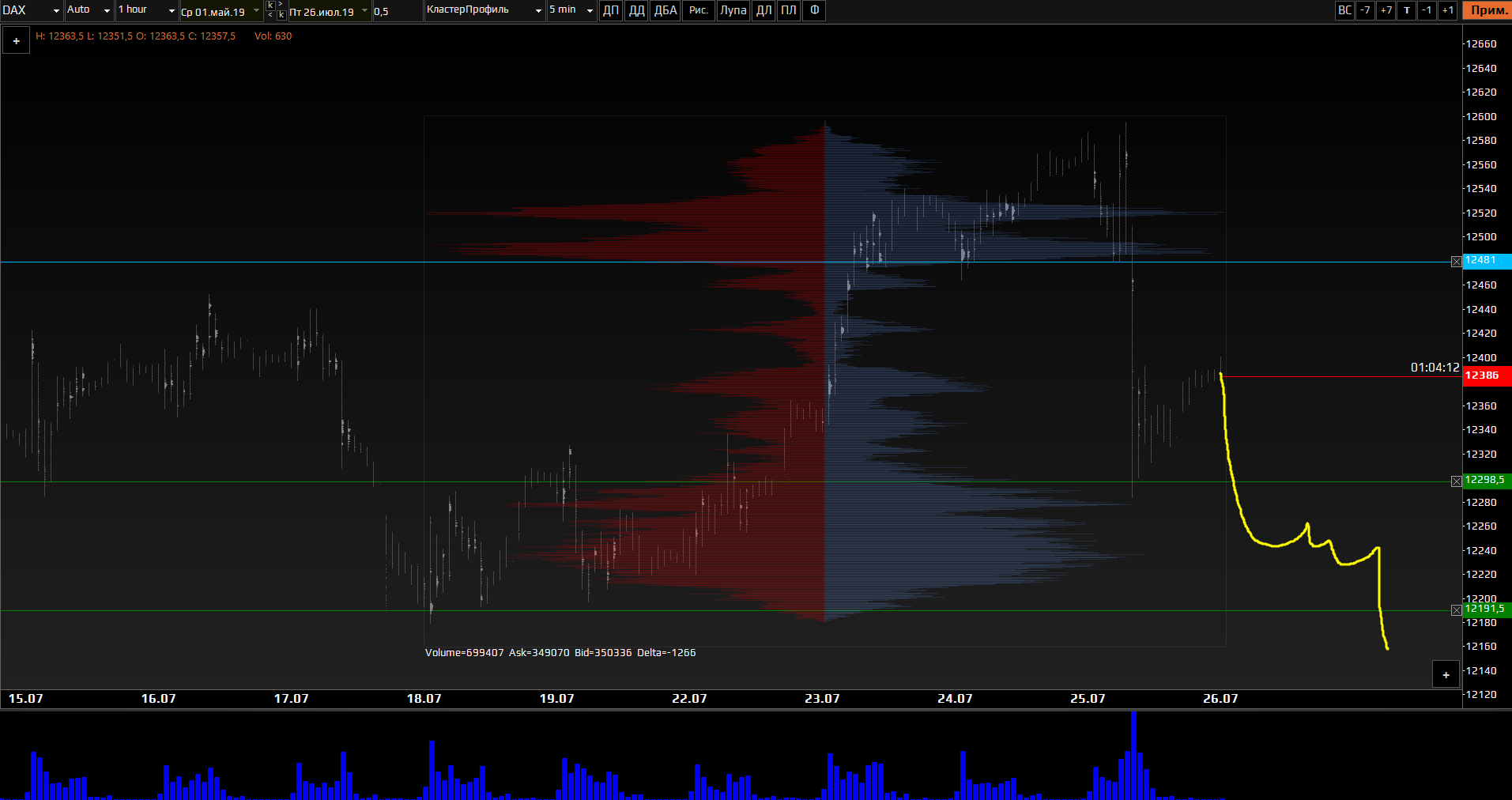Expand the 1 hour timeframe dropdown
Image resolution: width=1512 pixels, height=800 pixels.
(x=146, y=10)
